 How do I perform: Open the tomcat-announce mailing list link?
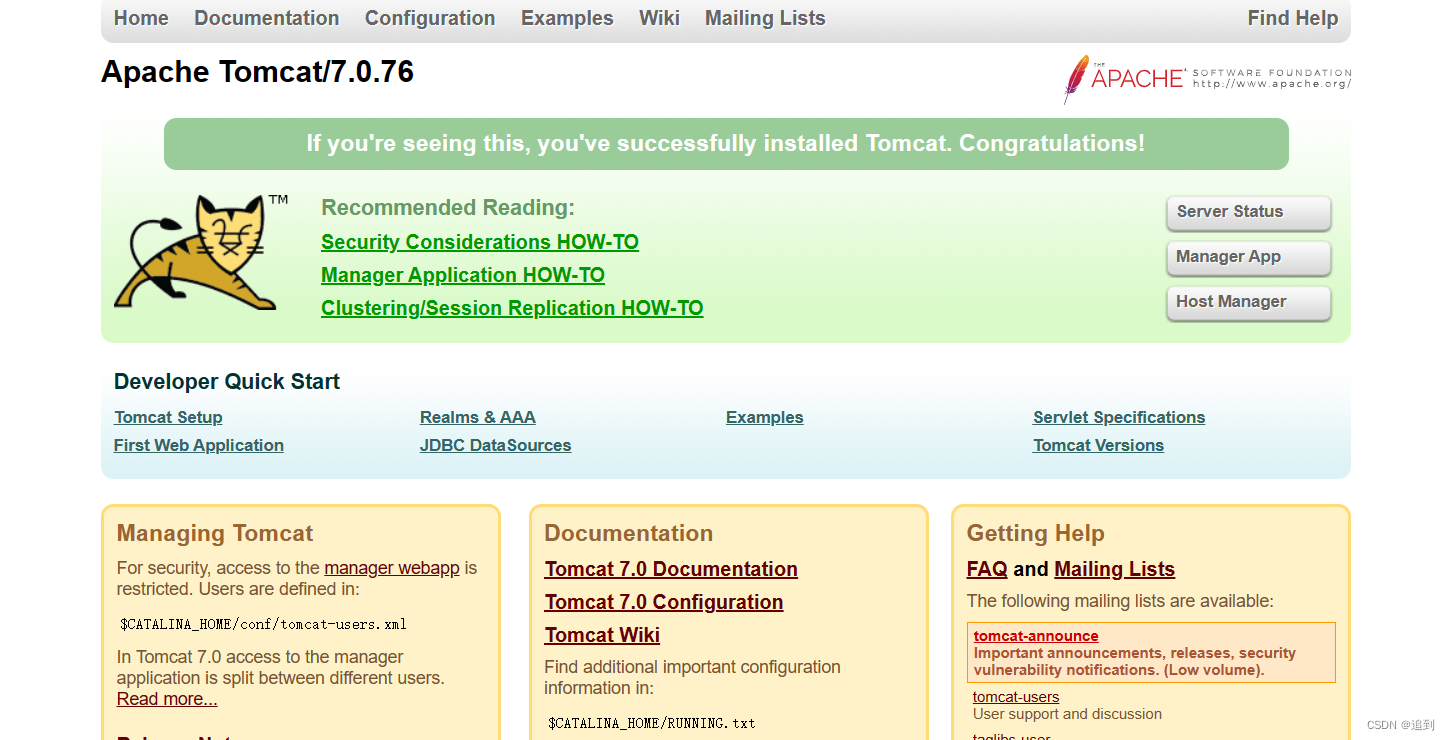[x=1036, y=636]
